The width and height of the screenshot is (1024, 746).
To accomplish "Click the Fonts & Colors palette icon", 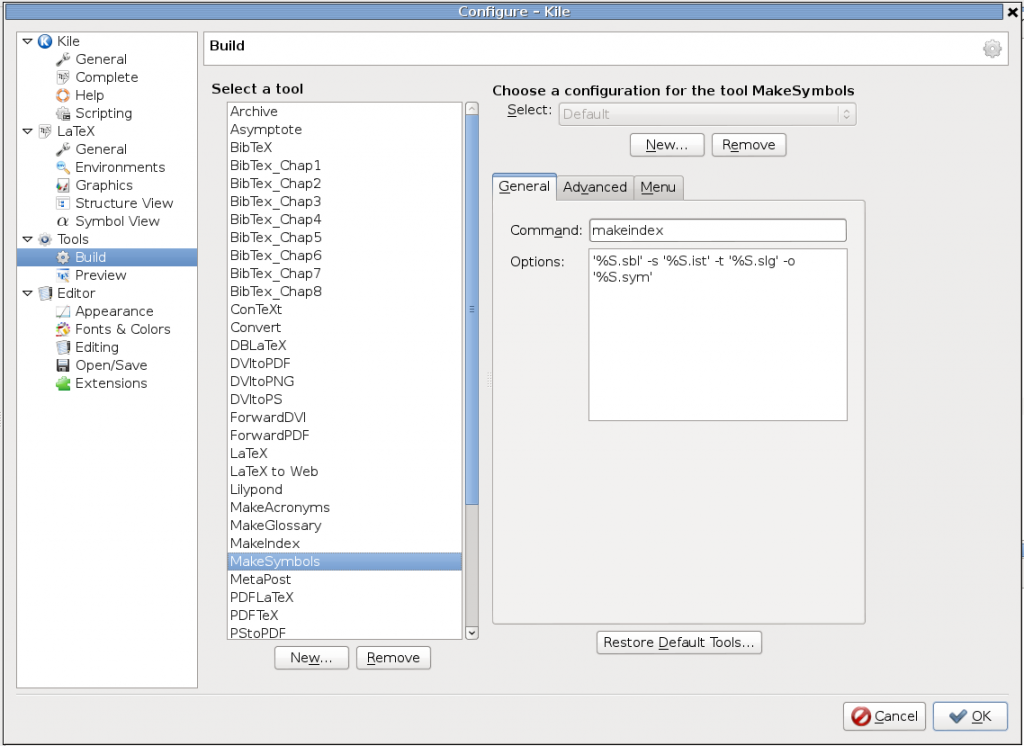I will 63,329.
